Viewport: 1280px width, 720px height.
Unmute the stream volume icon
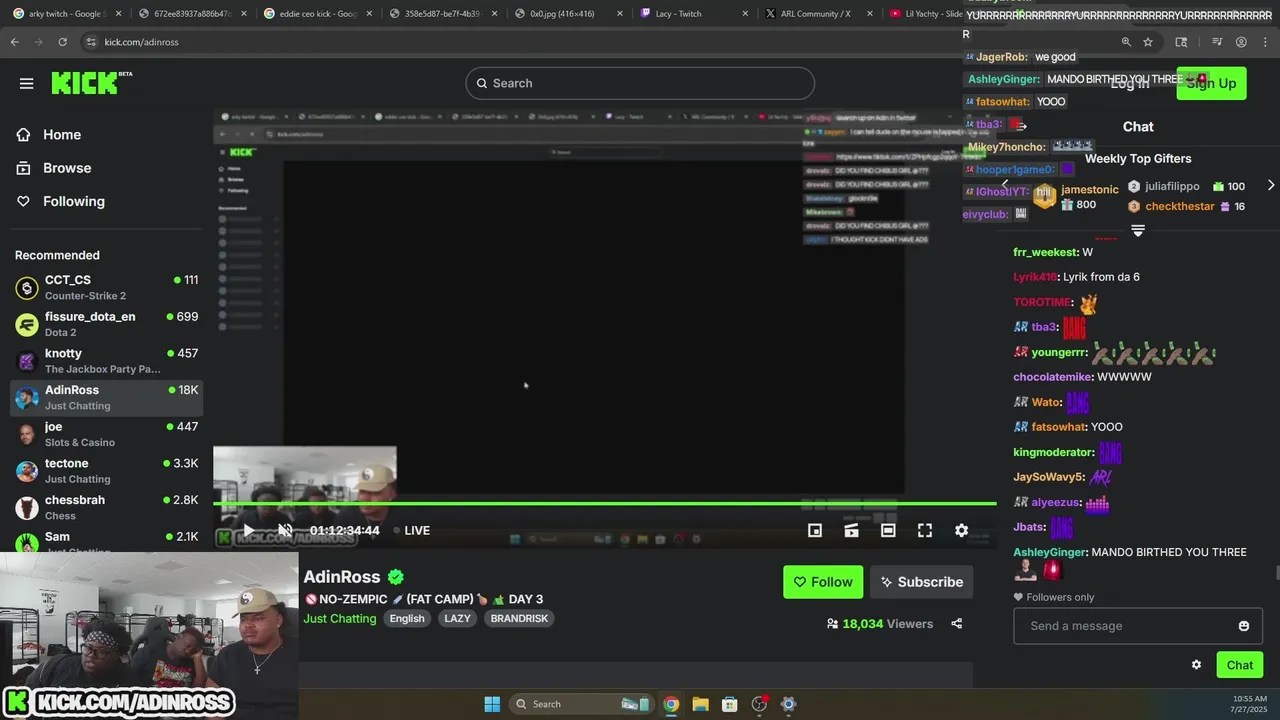point(285,530)
